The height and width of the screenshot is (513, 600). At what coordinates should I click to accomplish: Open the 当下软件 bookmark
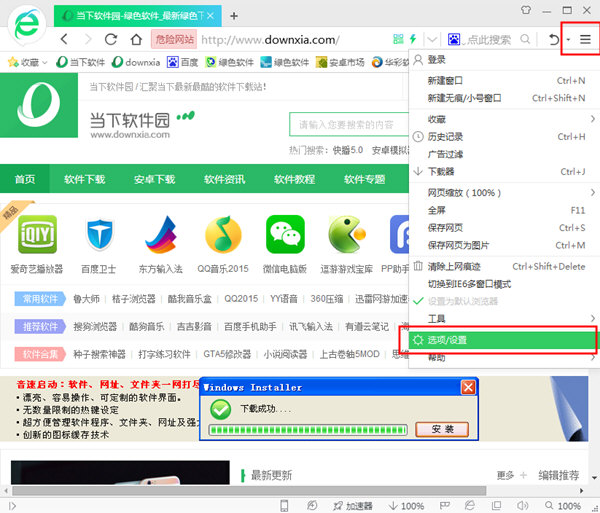point(80,62)
